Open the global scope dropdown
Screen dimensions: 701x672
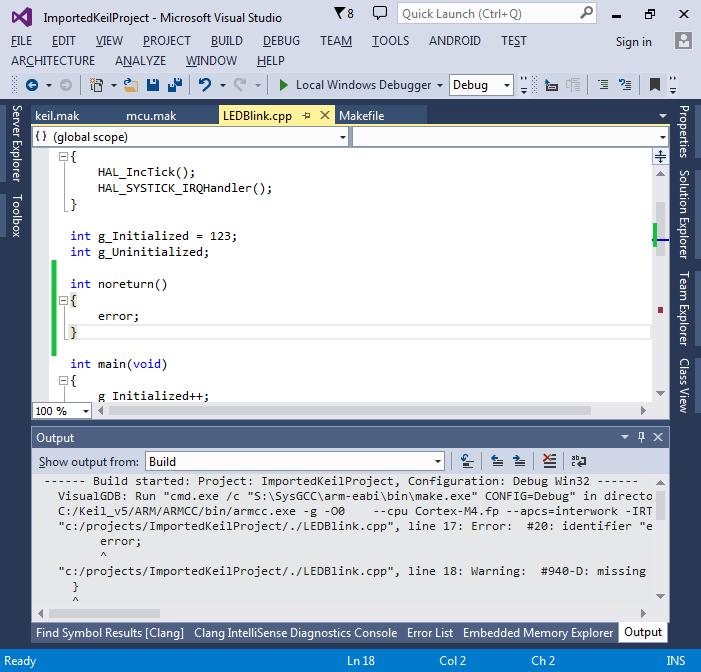[x=342, y=137]
